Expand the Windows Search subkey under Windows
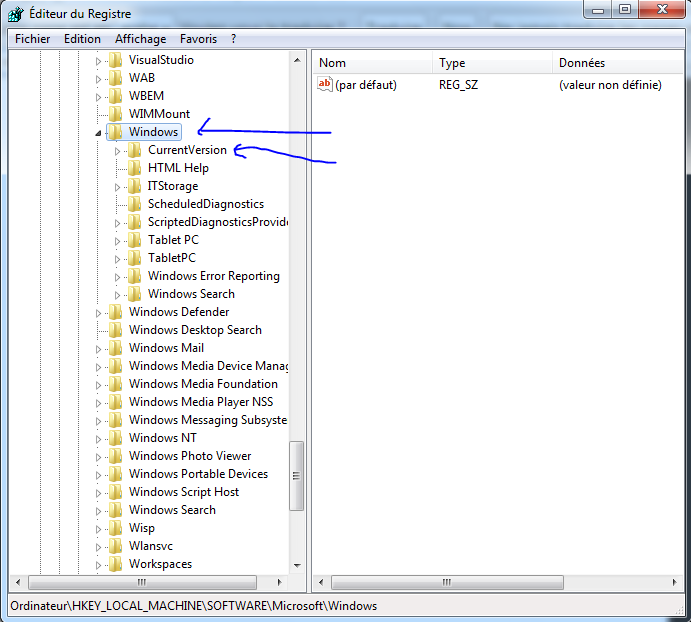Image resolution: width=691 pixels, height=622 pixels. 117,295
